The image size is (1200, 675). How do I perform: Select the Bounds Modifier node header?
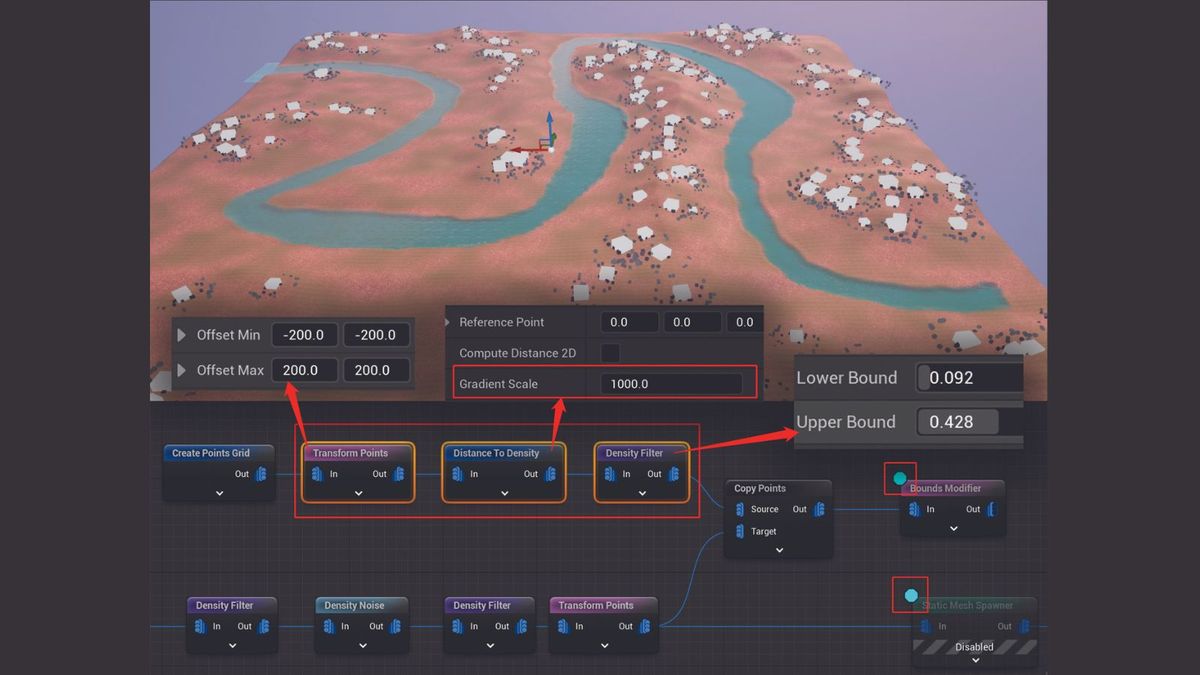[x=944, y=488]
